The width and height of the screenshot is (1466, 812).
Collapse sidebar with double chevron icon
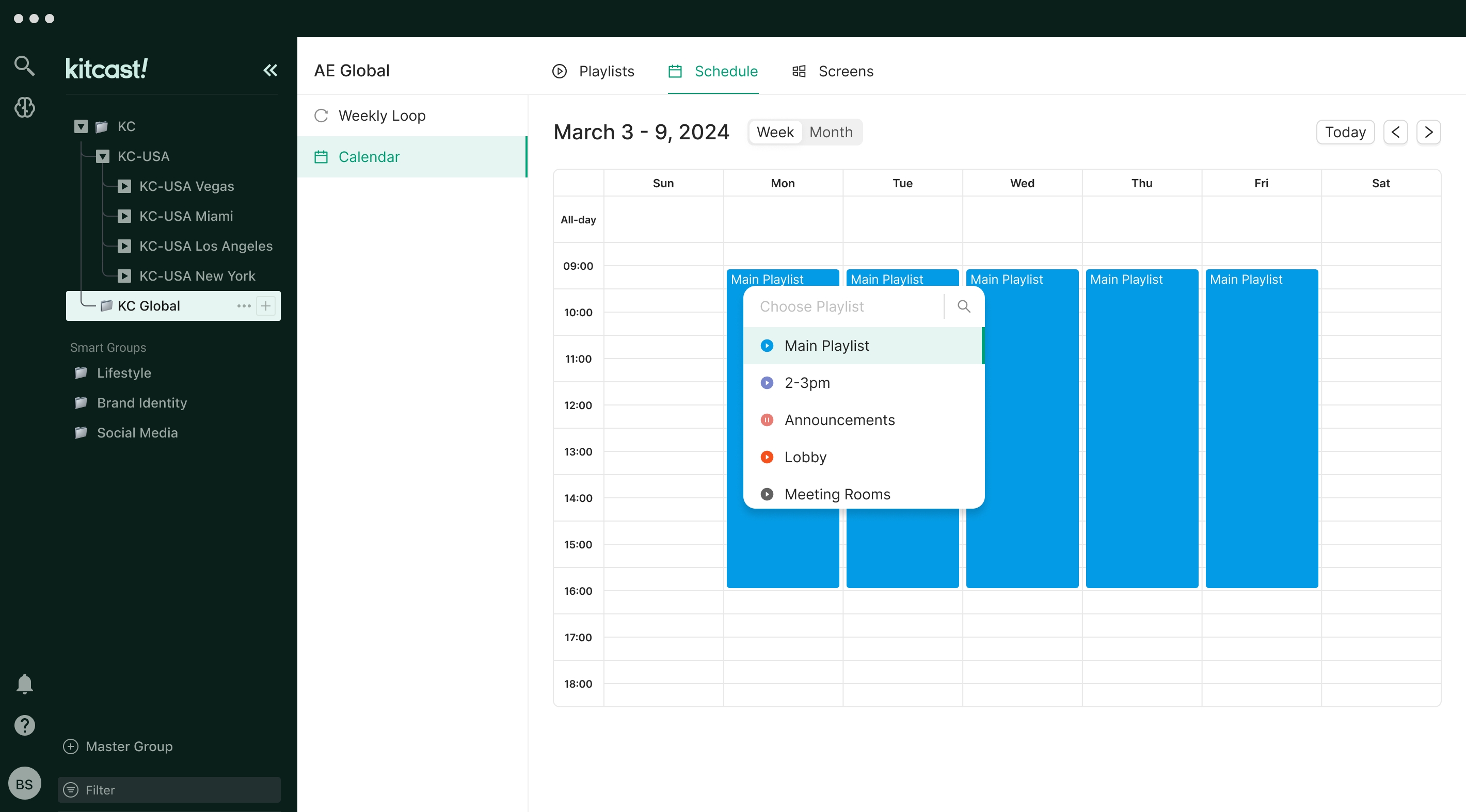(x=270, y=70)
